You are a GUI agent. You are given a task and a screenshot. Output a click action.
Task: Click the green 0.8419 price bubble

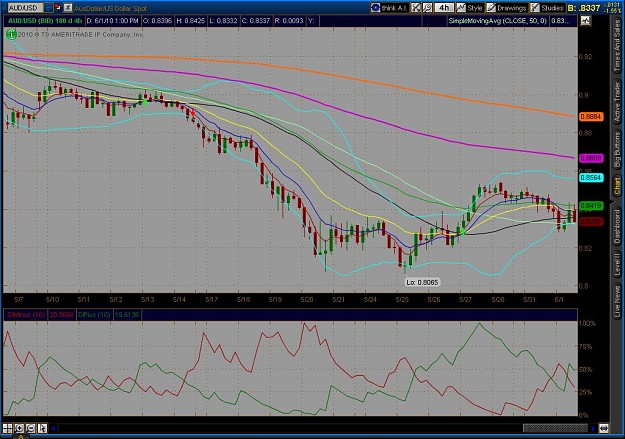(591, 206)
